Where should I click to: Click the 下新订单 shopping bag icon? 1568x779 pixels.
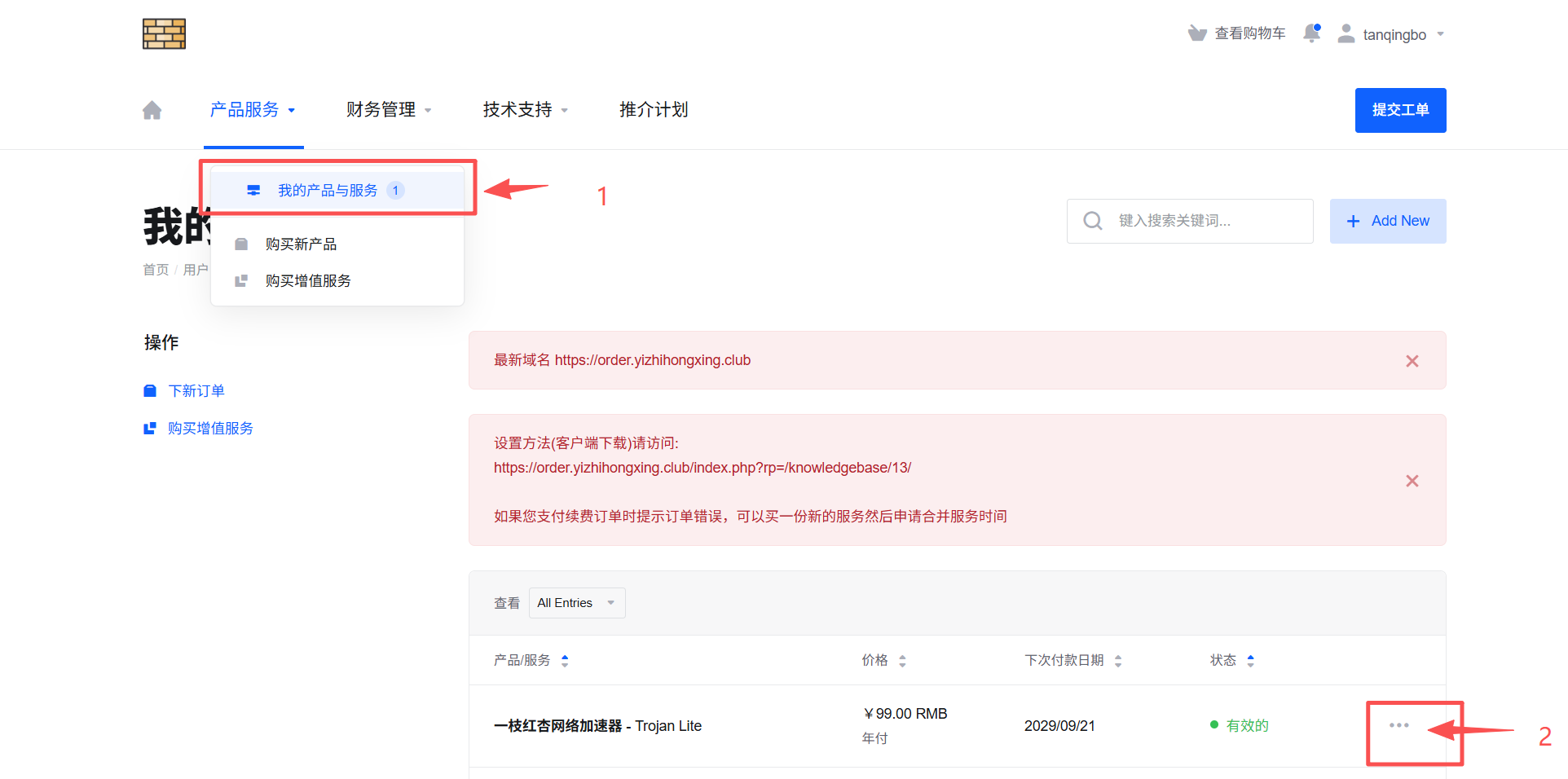pyautogui.click(x=150, y=390)
